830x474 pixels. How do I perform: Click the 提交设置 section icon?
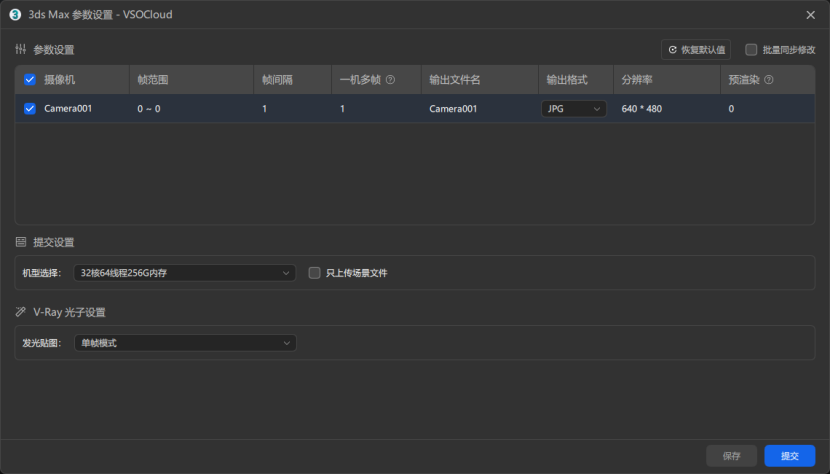[21, 242]
